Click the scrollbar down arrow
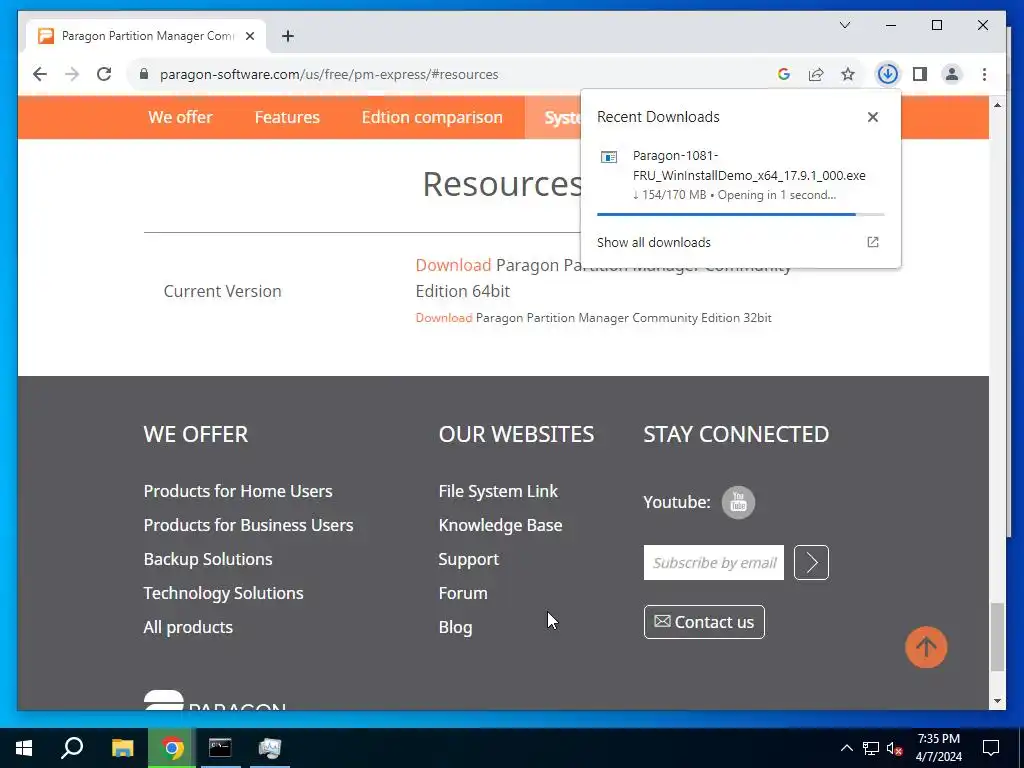Screen dimensions: 1024x768 click(997, 701)
